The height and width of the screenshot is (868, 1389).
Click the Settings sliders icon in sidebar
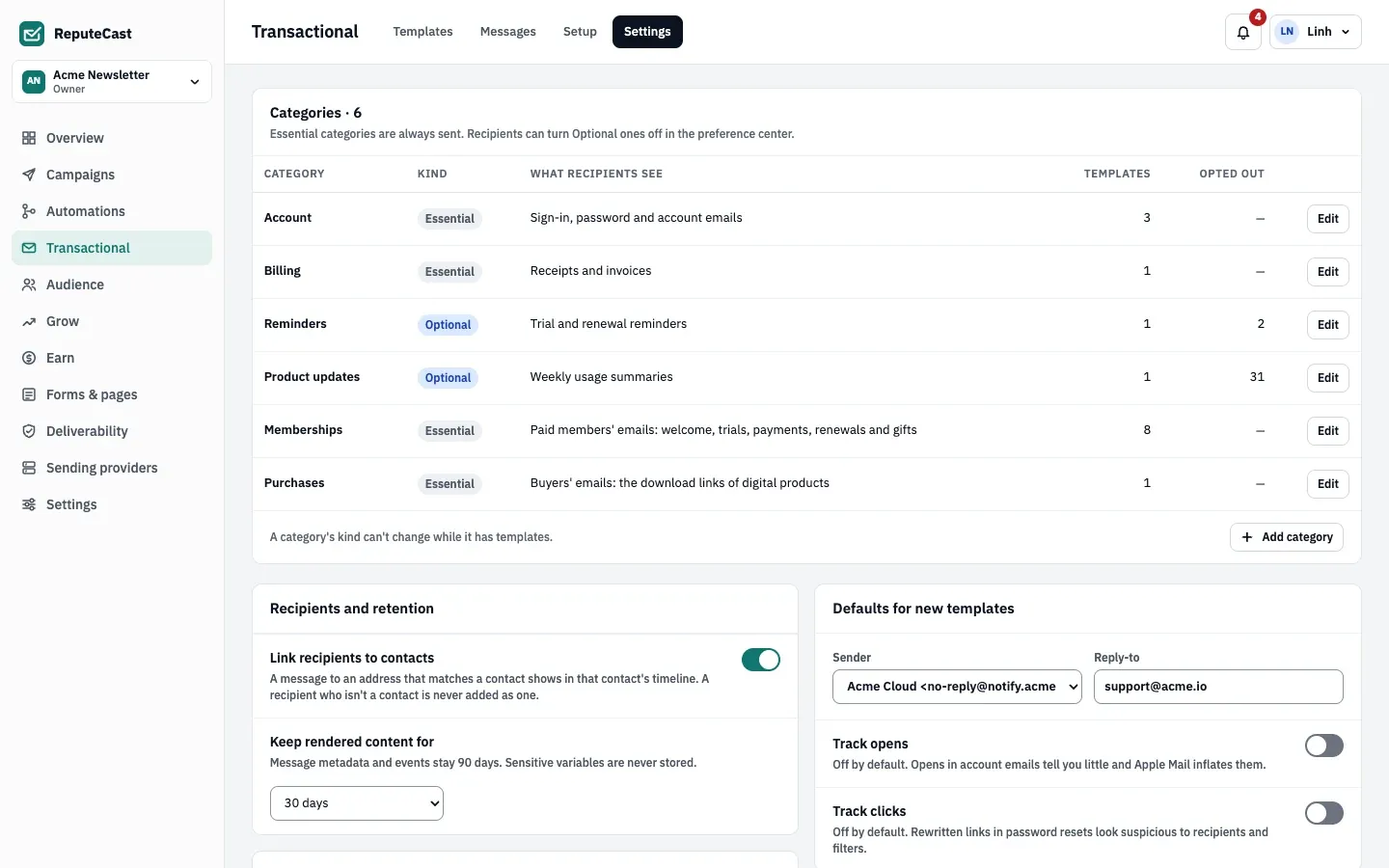tap(29, 504)
